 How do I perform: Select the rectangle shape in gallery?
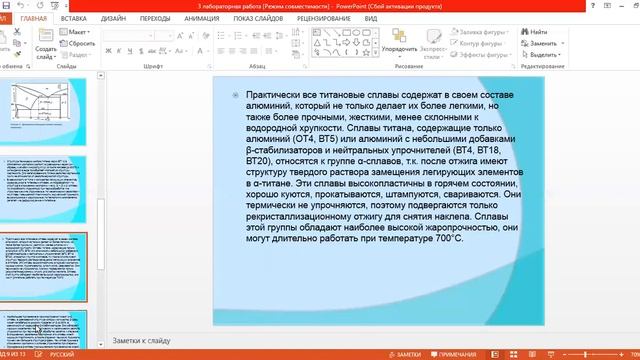(347, 33)
